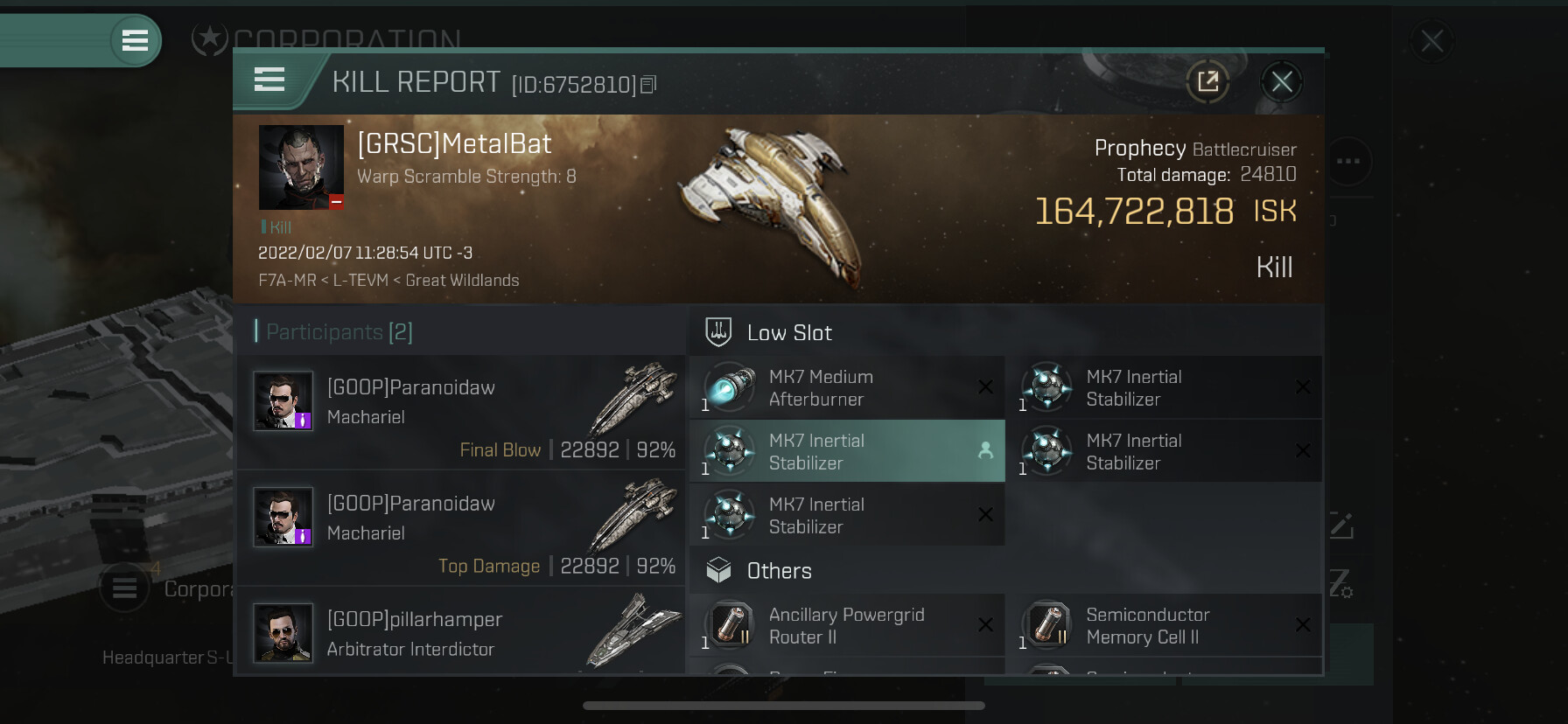Image resolution: width=1568 pixels, height=724 pixels.
Task: Click the Ancillary Powergrid Router II icon
Action: click(x=731, y=625)
